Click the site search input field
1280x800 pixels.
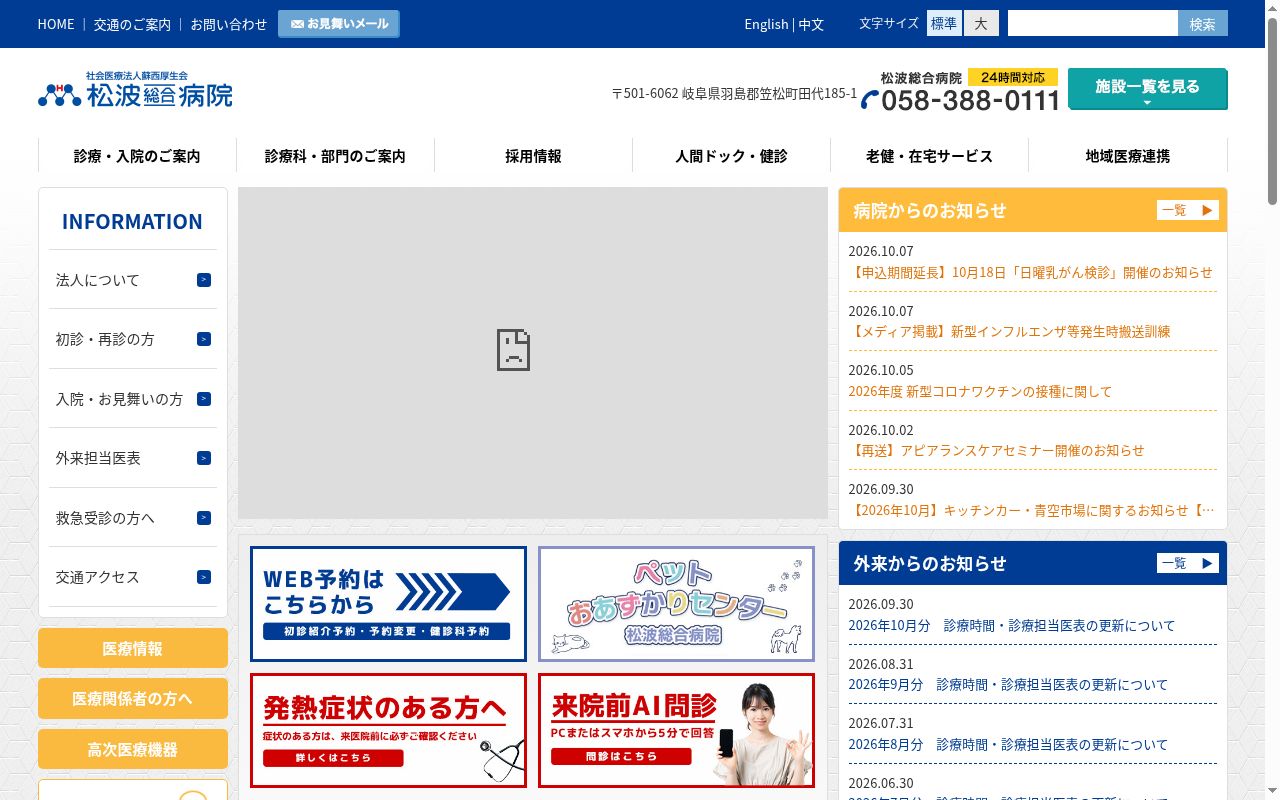[1093, 23]
